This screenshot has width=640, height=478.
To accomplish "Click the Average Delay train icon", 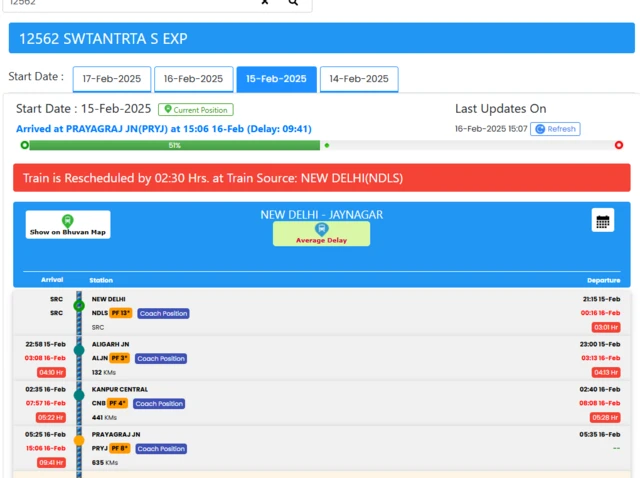I will (321, 228).
